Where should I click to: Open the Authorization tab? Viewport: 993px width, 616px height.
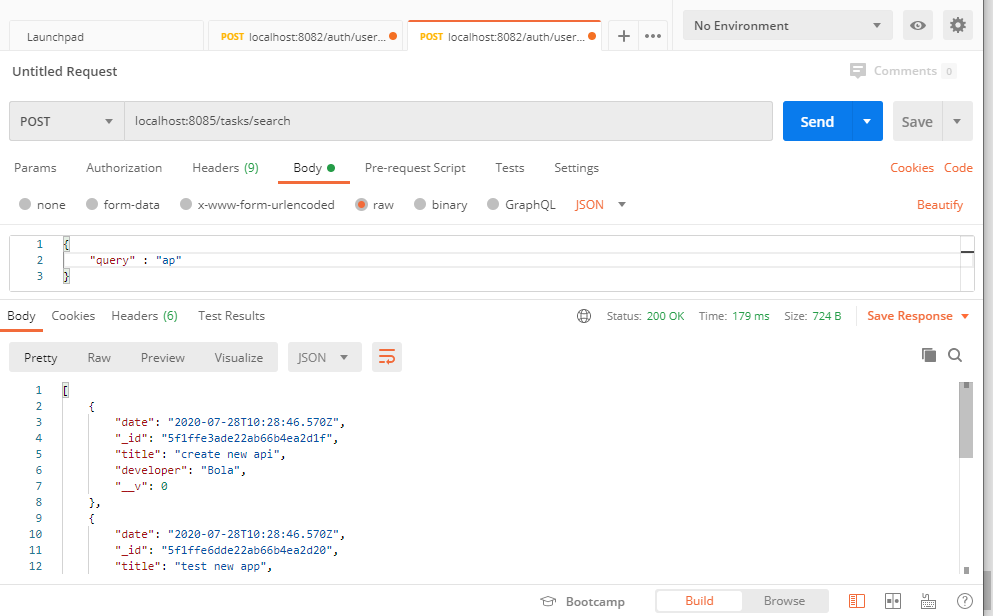point(124,168)
